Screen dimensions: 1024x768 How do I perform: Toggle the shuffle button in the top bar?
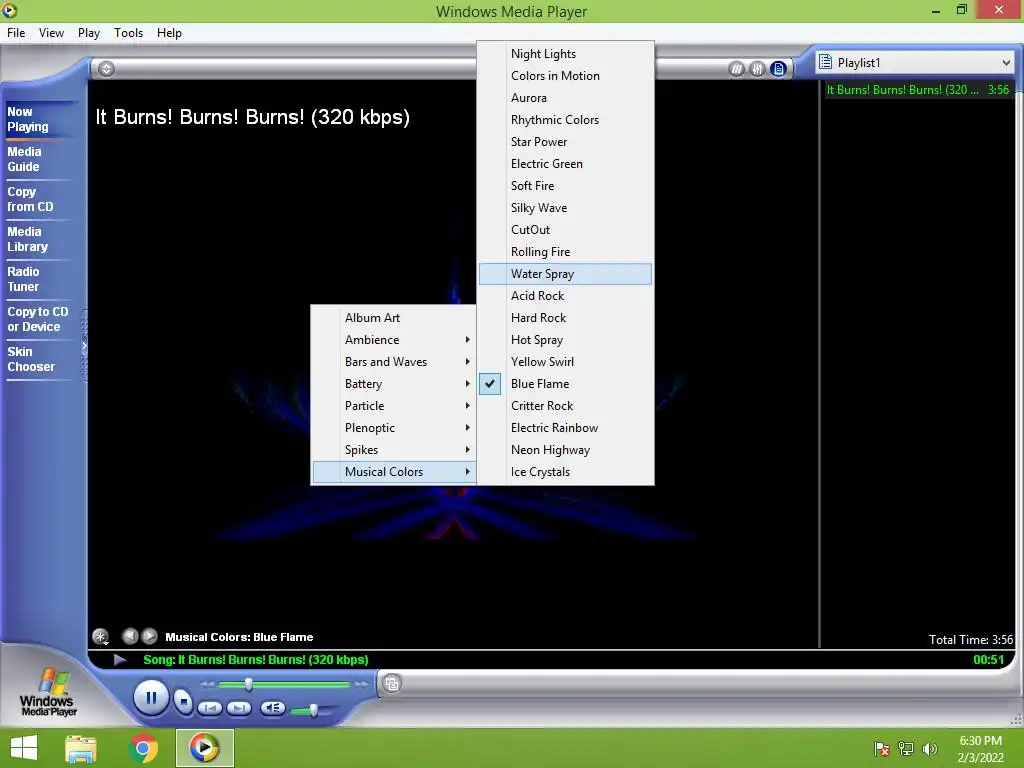coord(737,69)
